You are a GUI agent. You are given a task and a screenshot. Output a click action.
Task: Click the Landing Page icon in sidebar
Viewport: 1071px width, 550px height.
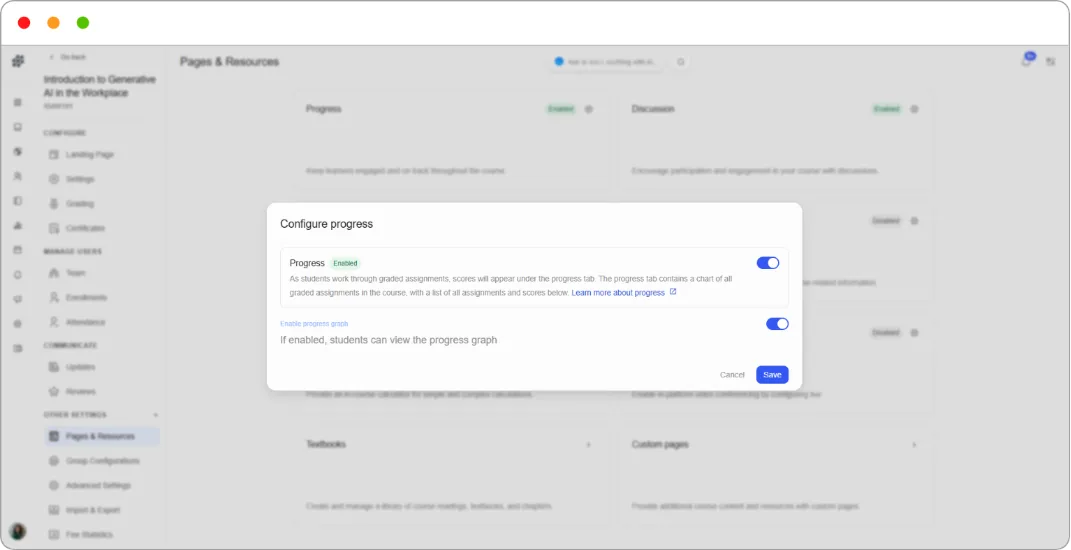point(53,154)
